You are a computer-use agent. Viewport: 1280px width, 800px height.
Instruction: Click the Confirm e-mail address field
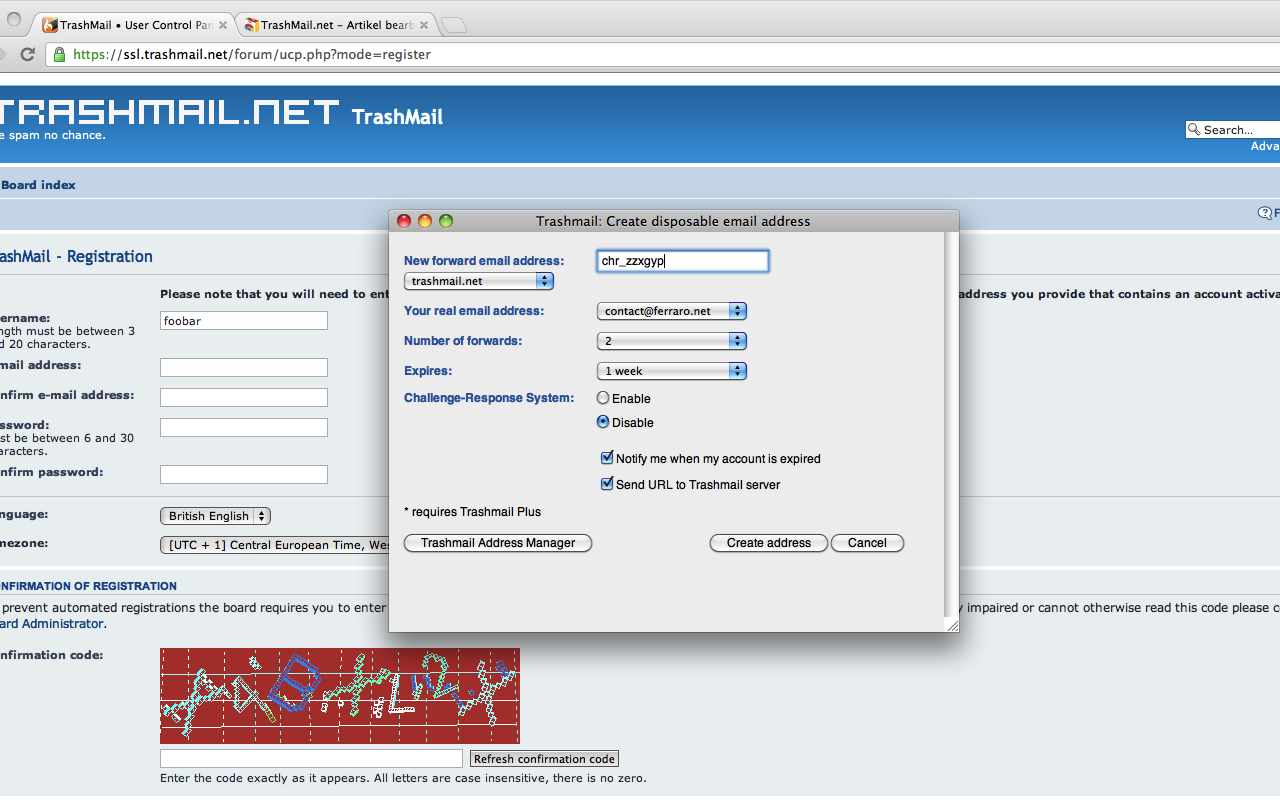(x=244, y=398)
